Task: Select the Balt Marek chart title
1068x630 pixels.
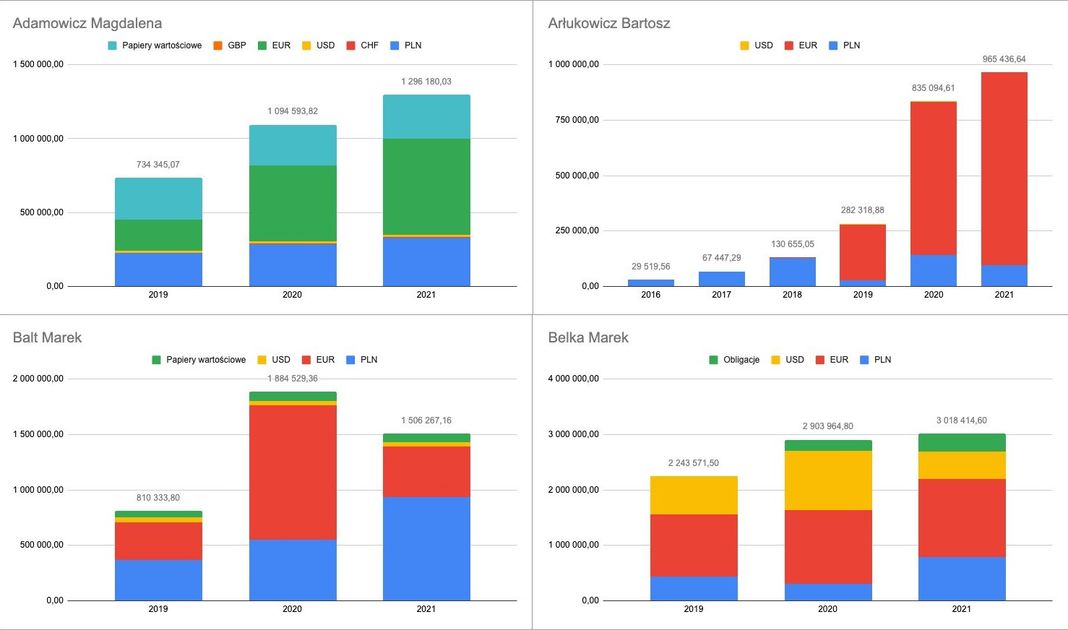Action: [x=47, y=338]
